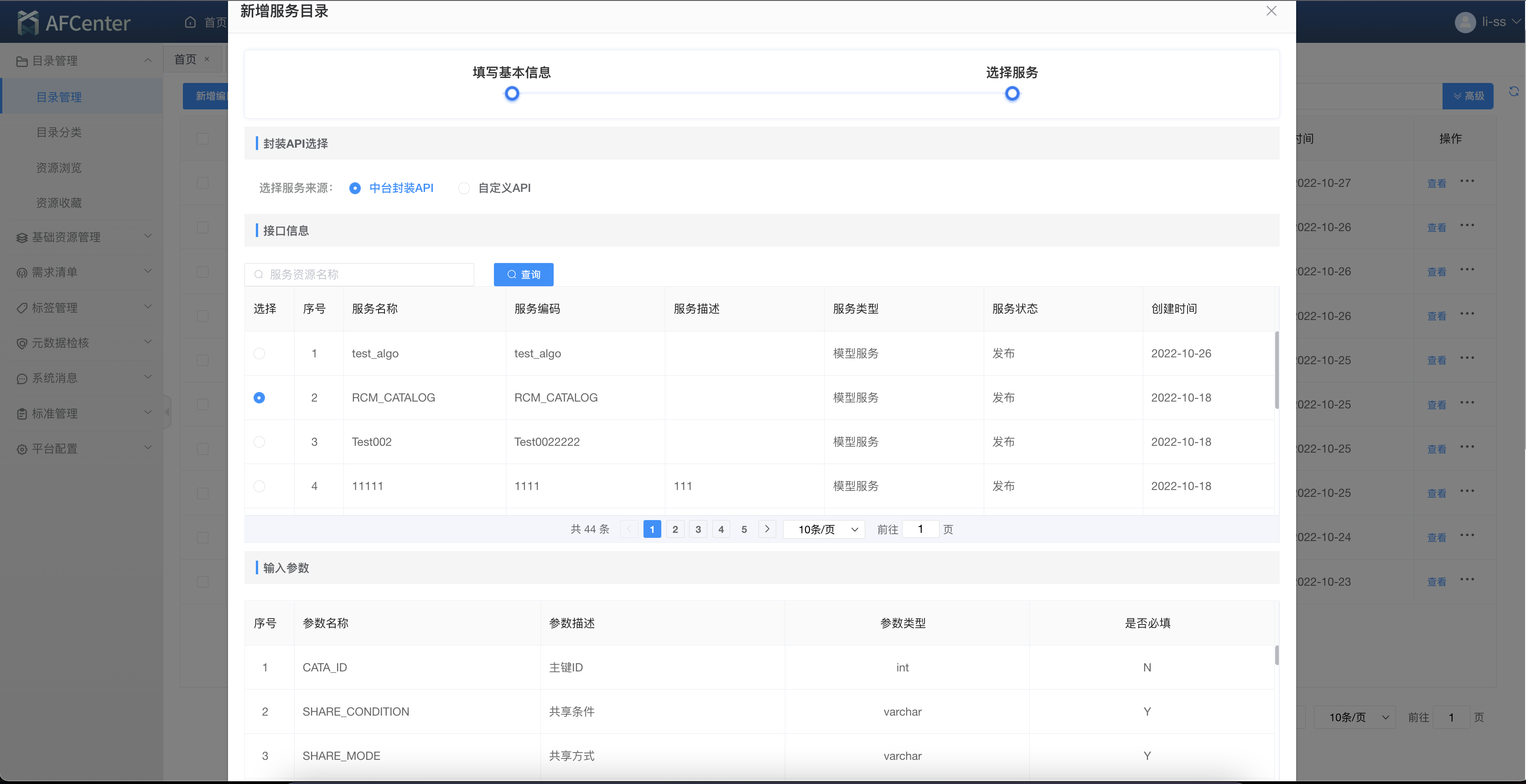Expand 标签管理 menu chevron
Viewport: 1526px width, 784px height.
148,307
